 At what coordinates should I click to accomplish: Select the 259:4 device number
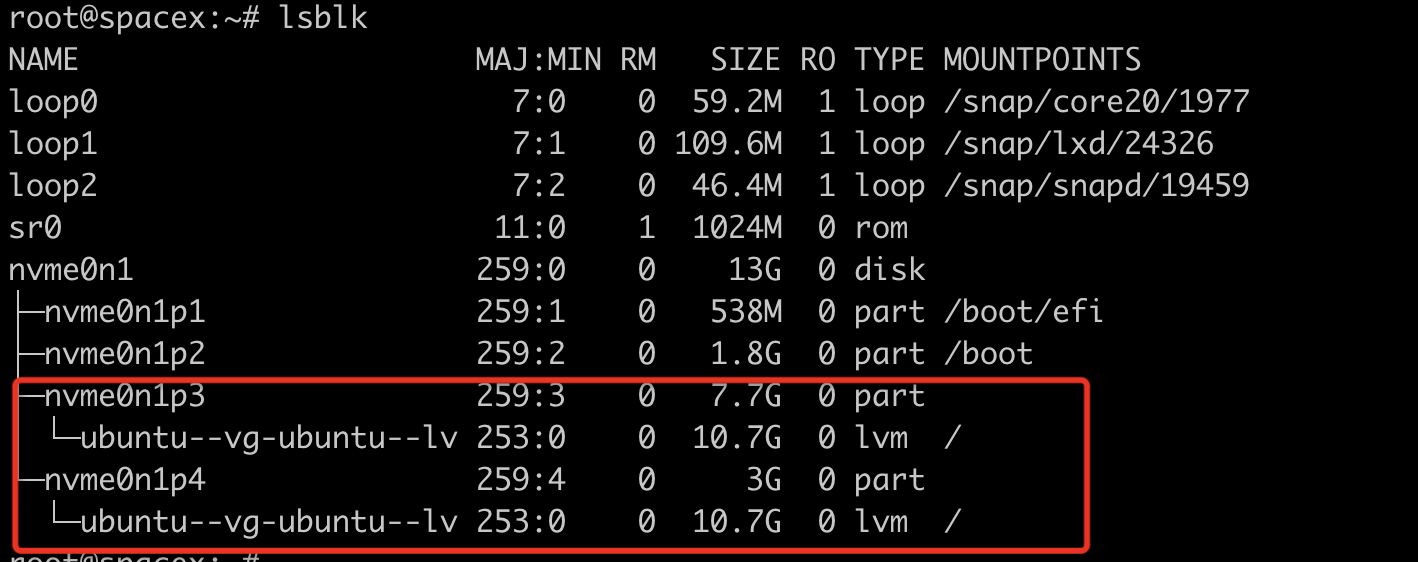[521, 480]
